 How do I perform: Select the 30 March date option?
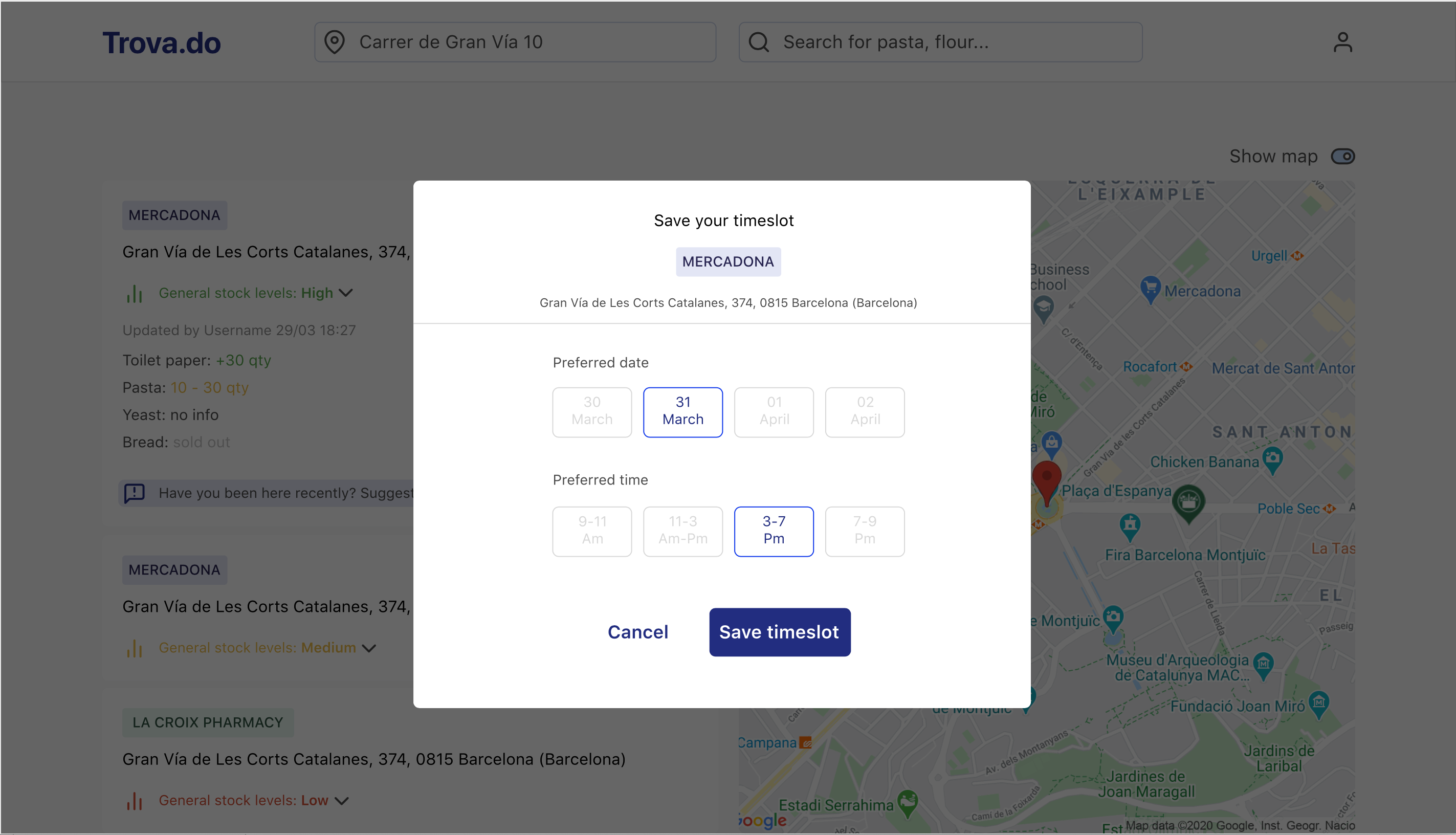tap(592, 412)
